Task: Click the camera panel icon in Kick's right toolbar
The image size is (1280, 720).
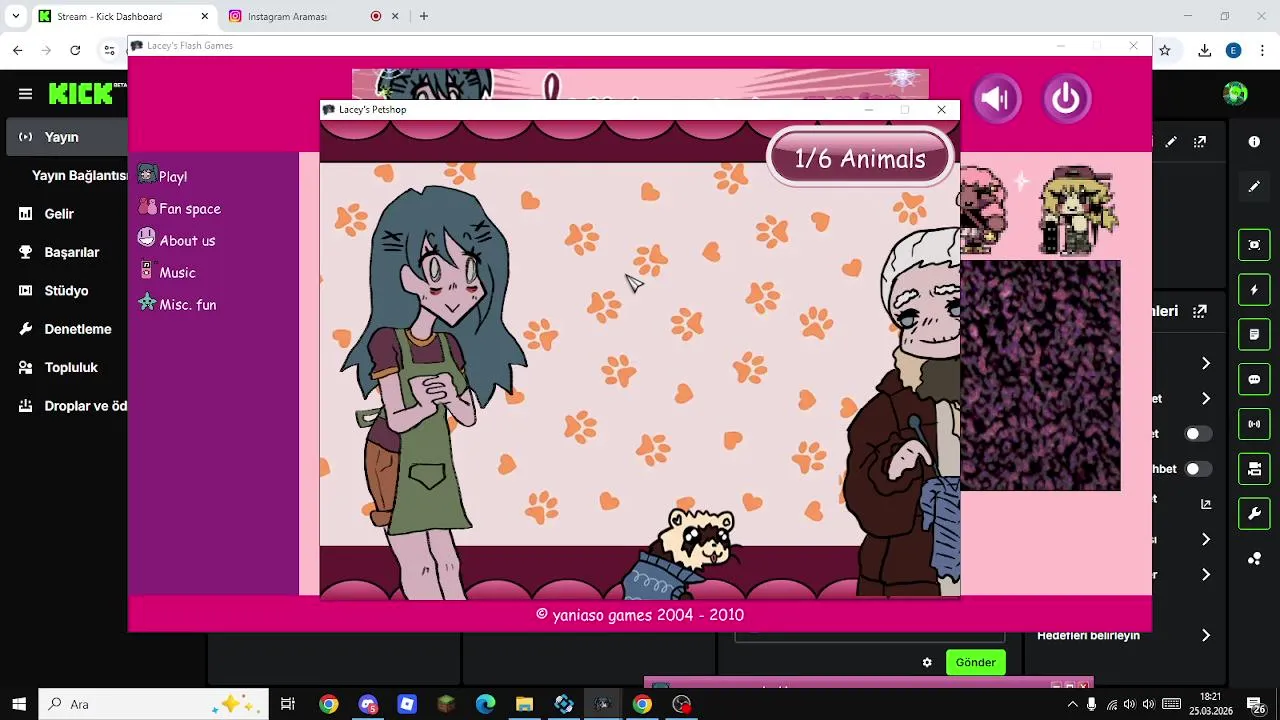Action: [1254, 469]
